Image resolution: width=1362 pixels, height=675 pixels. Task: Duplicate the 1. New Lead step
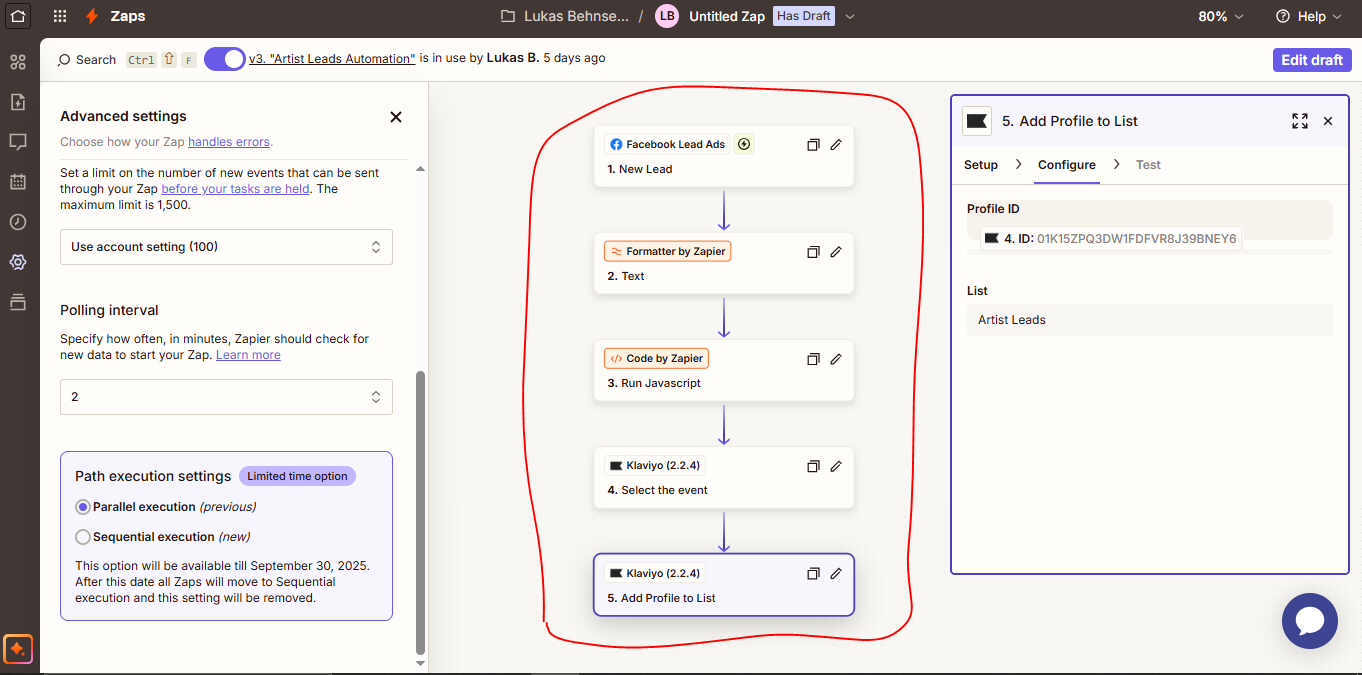[813, 145]
